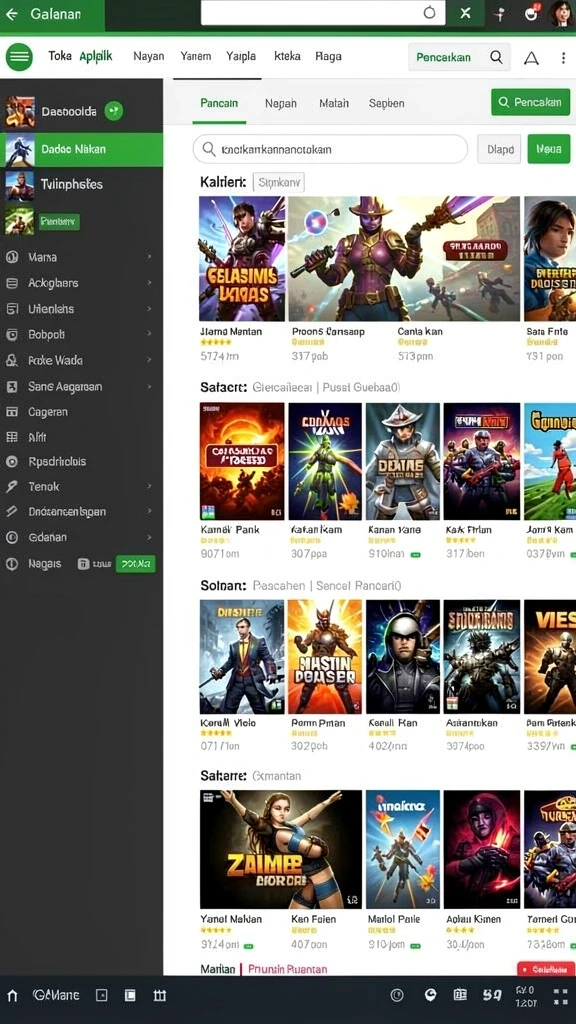Click the green hamburger menu icon
The image size is (576, 1024).
(x=19, y=57)
